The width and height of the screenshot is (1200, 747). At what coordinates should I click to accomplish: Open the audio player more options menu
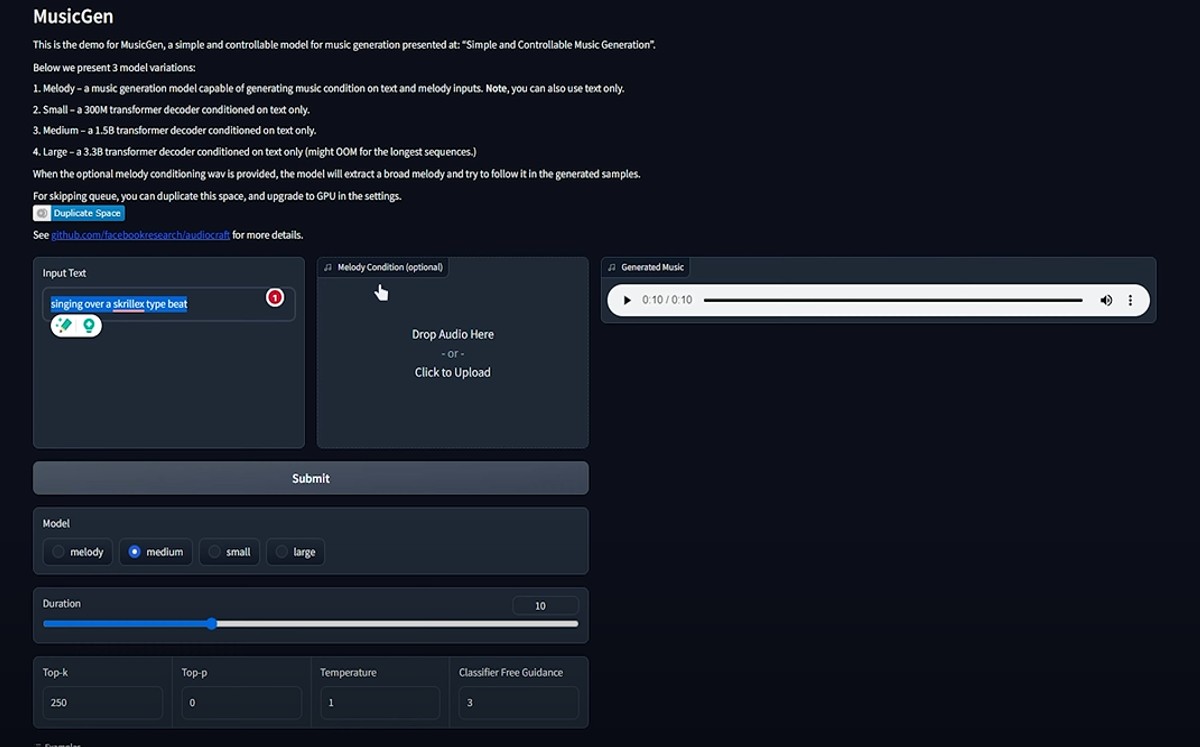(1131, 300)
